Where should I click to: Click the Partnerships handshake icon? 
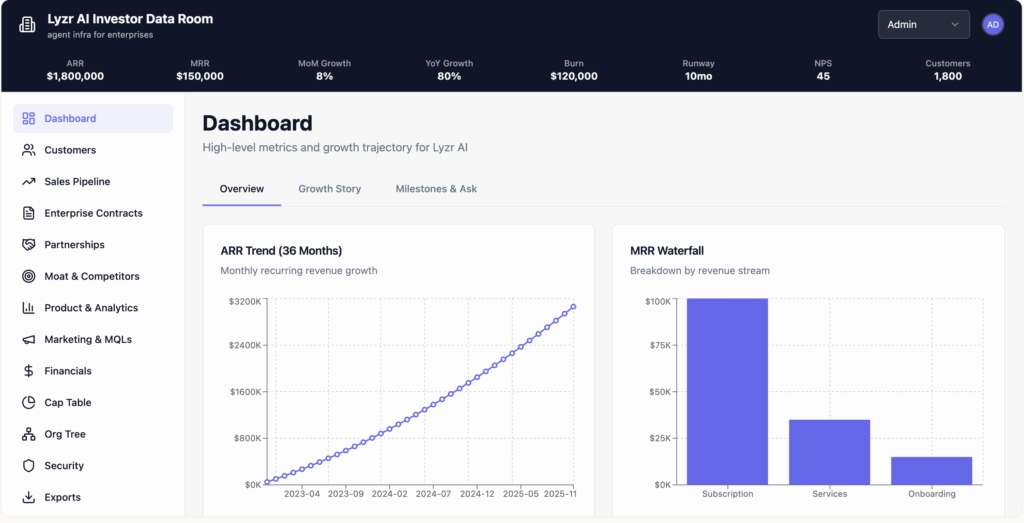point(28,245)
